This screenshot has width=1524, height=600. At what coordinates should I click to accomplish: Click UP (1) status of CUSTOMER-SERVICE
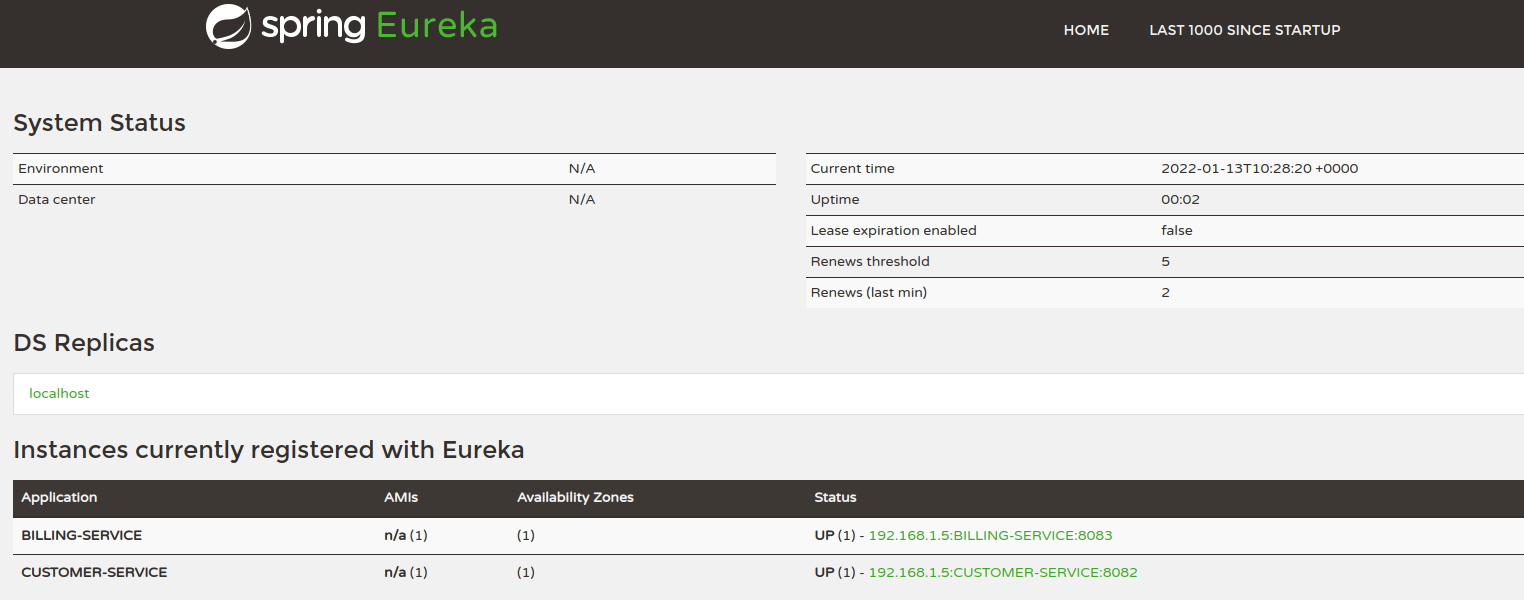835,573
